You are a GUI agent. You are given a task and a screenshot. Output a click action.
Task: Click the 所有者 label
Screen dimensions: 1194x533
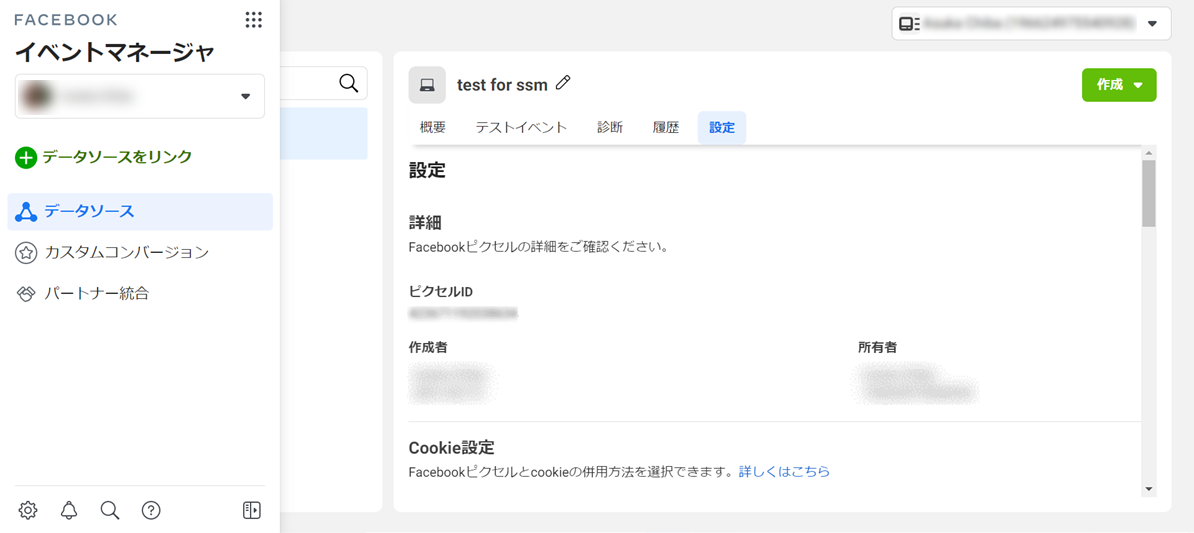point(877,347)
